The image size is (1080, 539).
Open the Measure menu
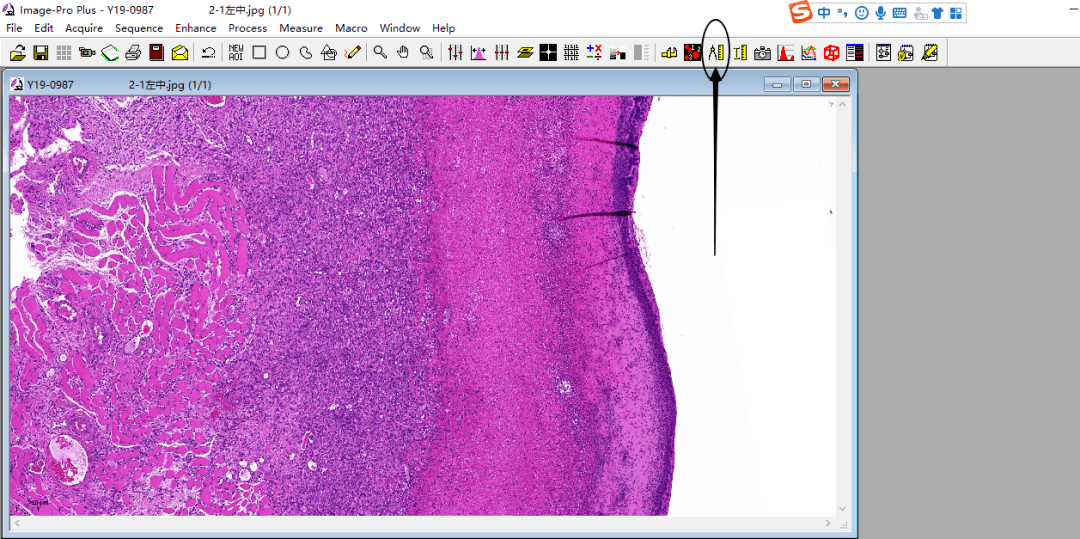(x=300, y=28)
